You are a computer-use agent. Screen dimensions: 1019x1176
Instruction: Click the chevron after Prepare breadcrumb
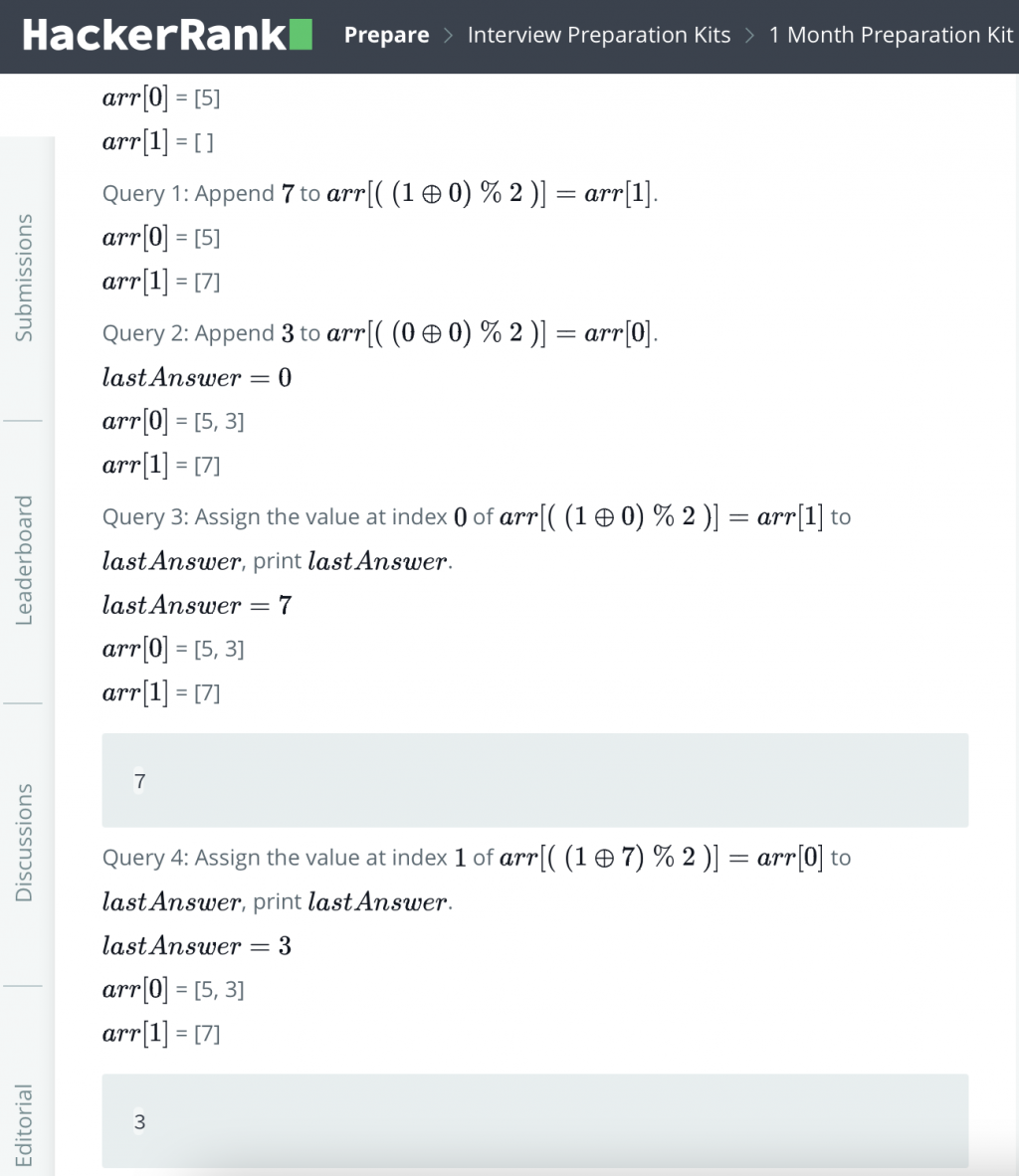(448, 35)
